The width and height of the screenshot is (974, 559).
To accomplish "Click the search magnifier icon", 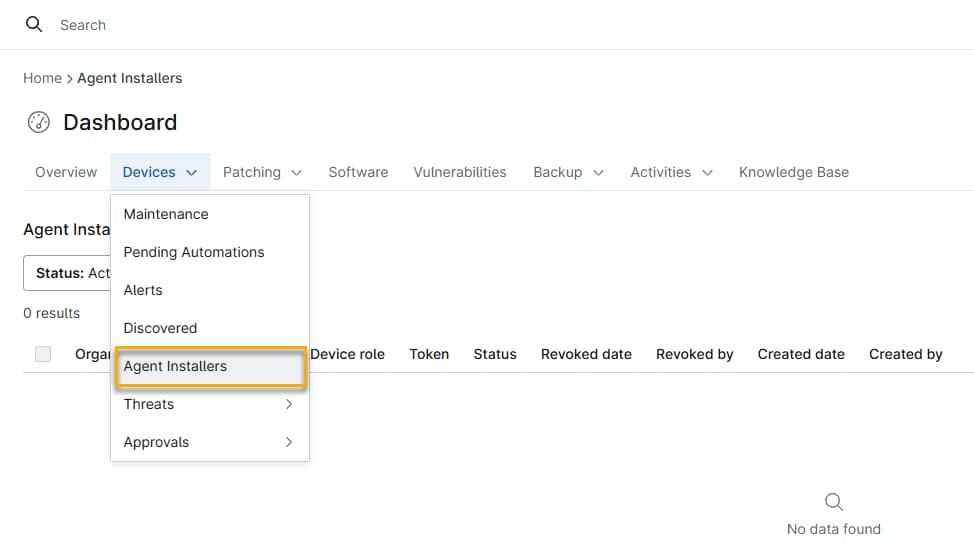I will tap(34, 24).
